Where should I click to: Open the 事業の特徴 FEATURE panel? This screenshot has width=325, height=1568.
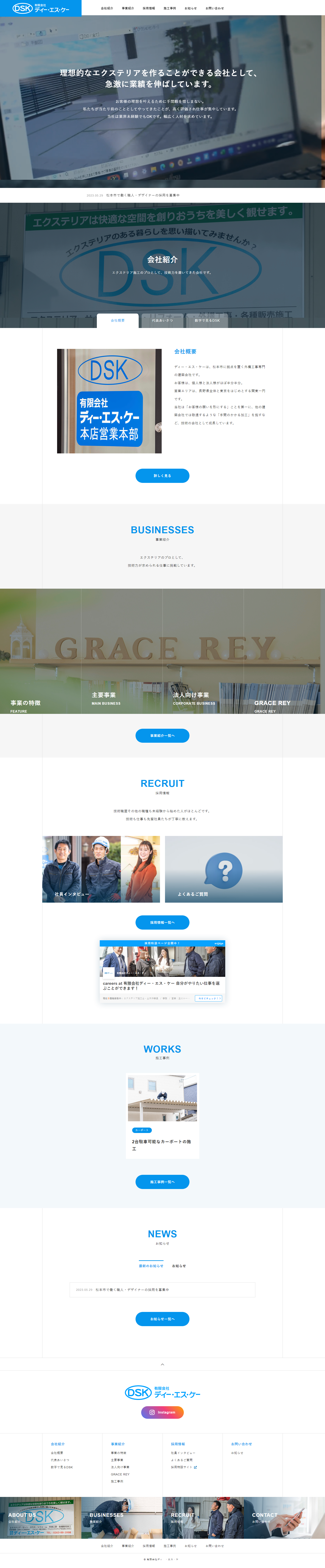tap(41, 651)
